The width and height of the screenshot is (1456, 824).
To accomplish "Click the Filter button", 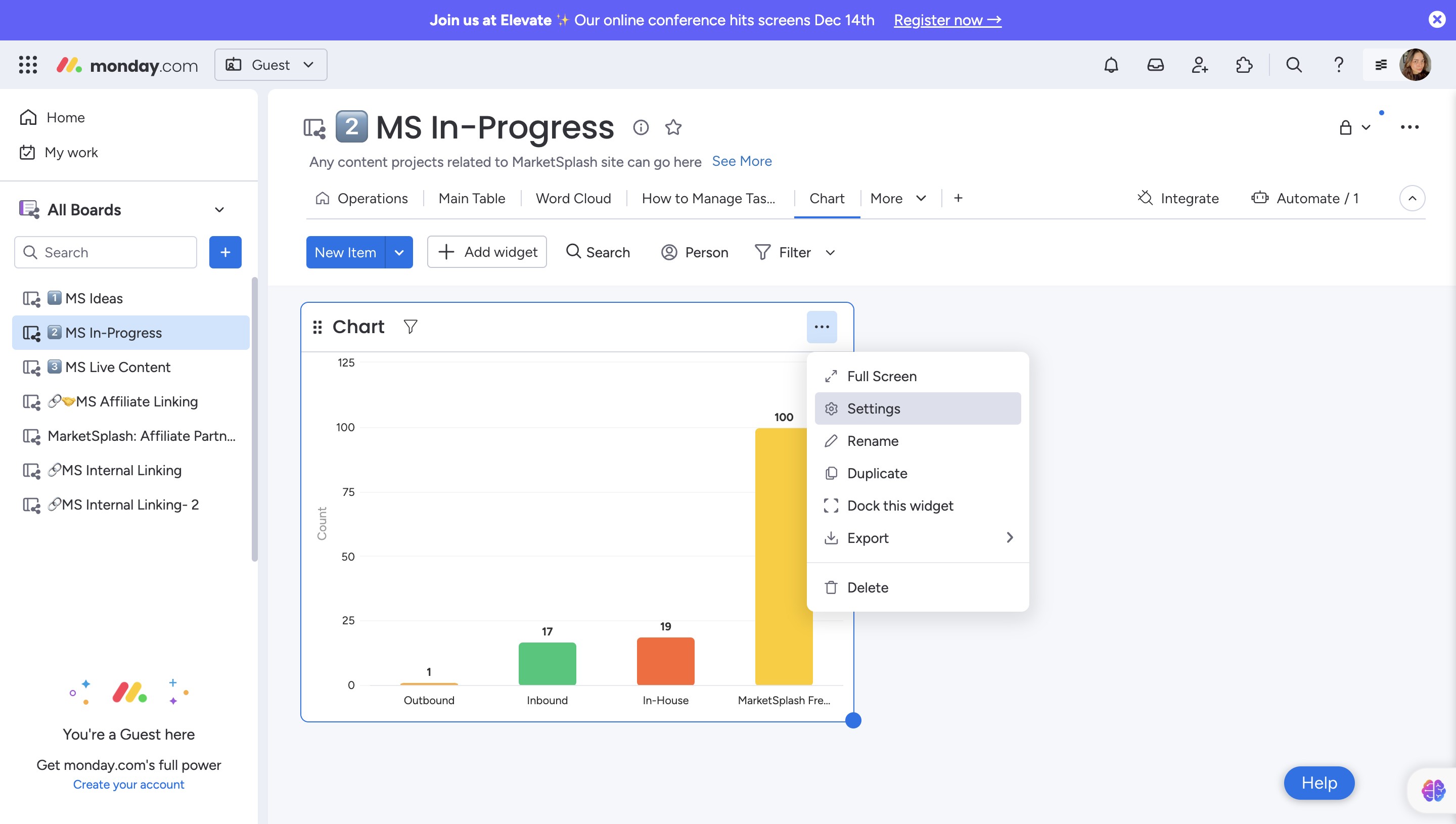I will click(x=784, y=252).
